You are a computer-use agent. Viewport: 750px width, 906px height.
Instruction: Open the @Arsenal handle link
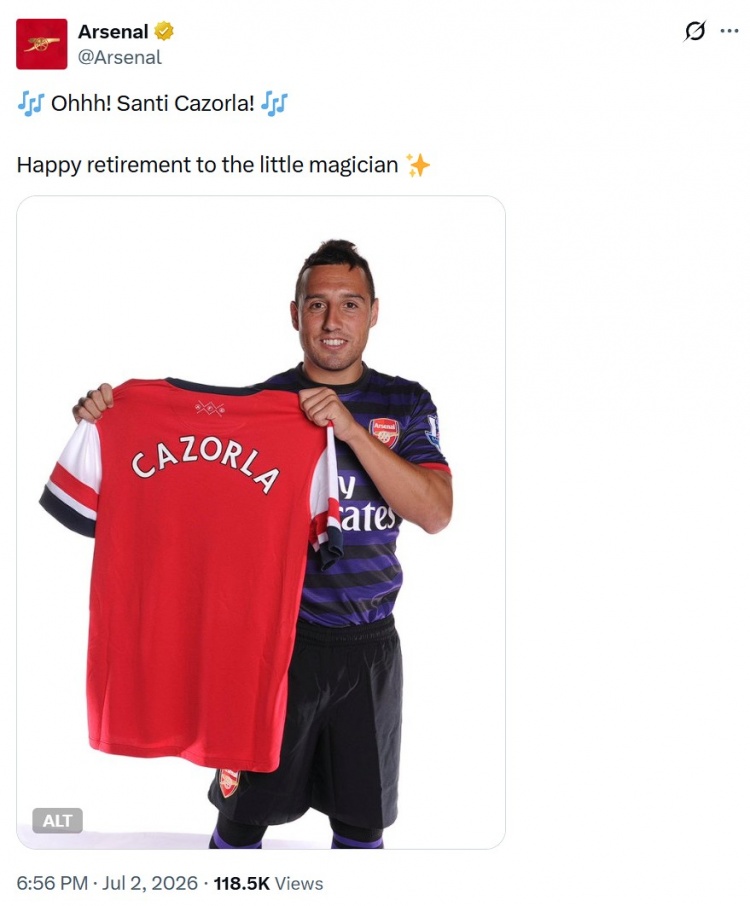tap(120, 57)
